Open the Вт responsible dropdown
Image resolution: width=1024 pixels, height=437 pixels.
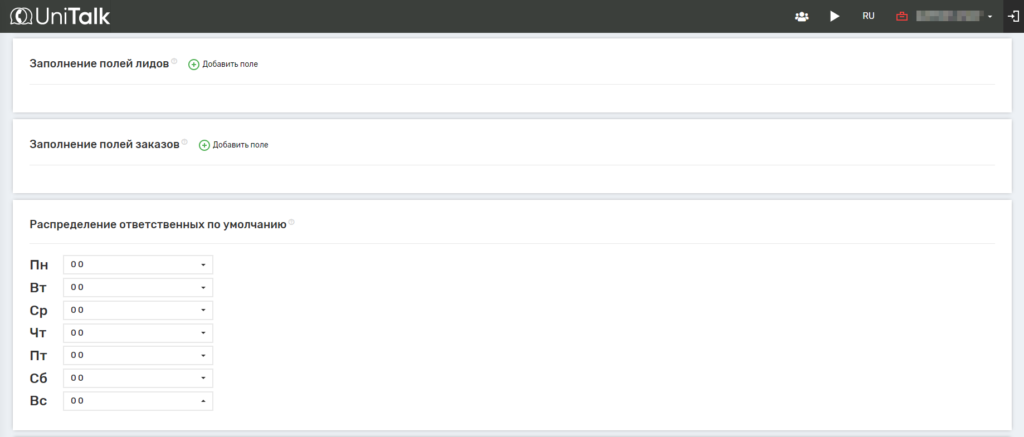click(x=138, y=287)
